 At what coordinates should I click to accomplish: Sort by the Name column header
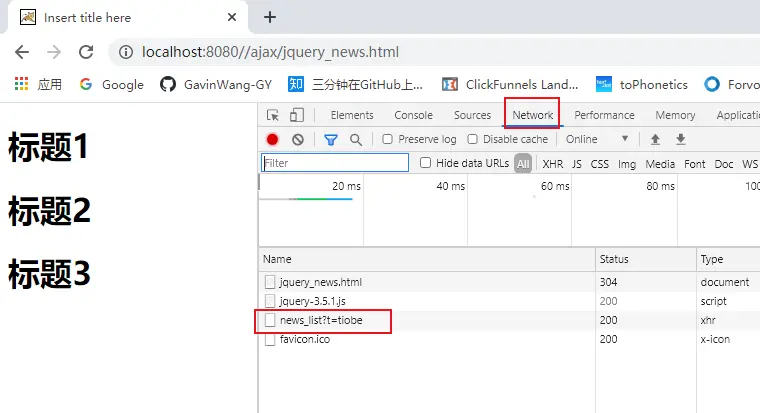[427, 259]
